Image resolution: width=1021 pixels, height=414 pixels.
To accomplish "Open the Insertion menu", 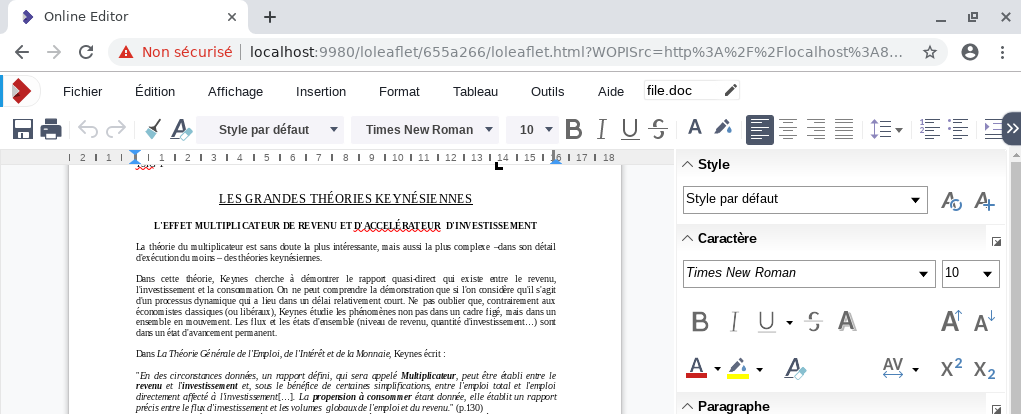I will point(321,91).
